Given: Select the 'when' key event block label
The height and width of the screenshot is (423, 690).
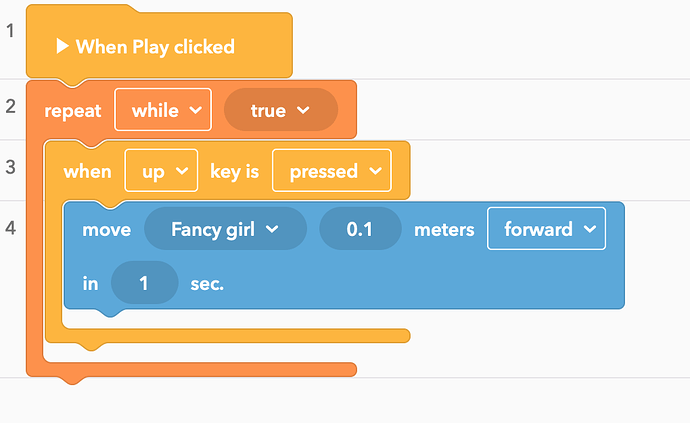Looking at the screenshot, I should [x=88, y=171].
